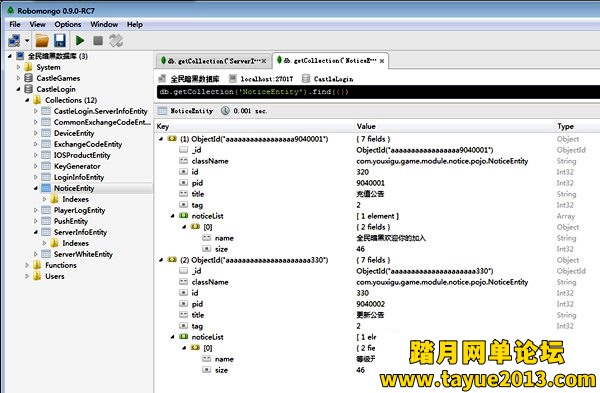Click the clock icon beside 0.001 sec

[225, 111]
